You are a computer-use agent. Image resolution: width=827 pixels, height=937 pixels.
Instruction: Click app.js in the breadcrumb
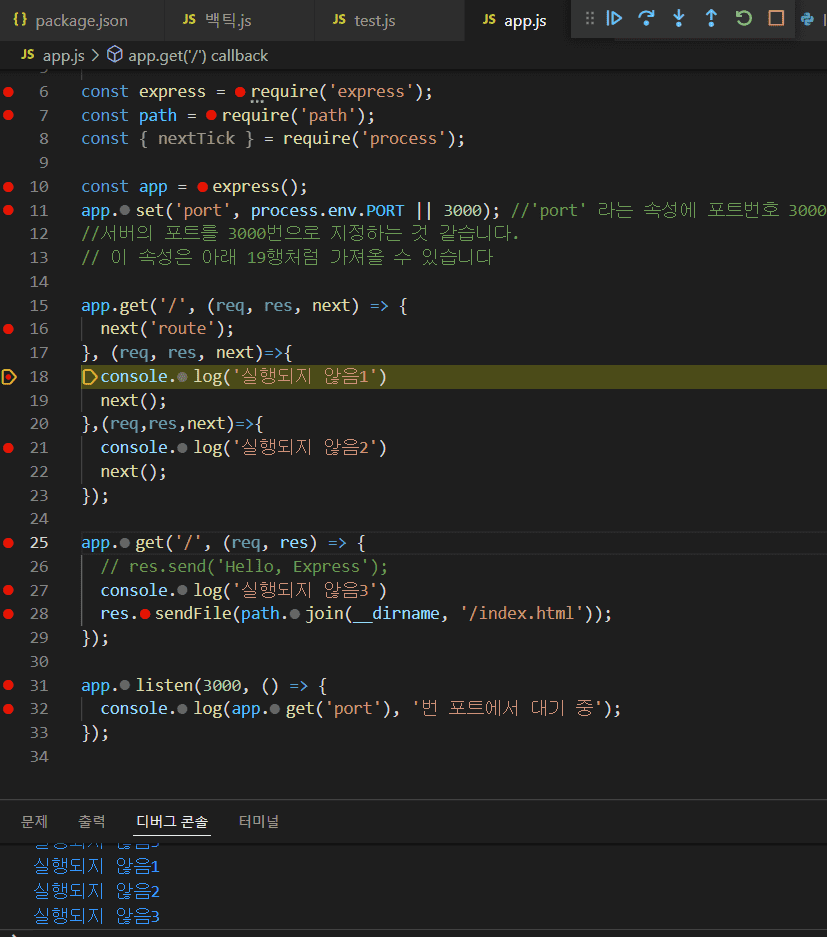(x=63, y=56)
